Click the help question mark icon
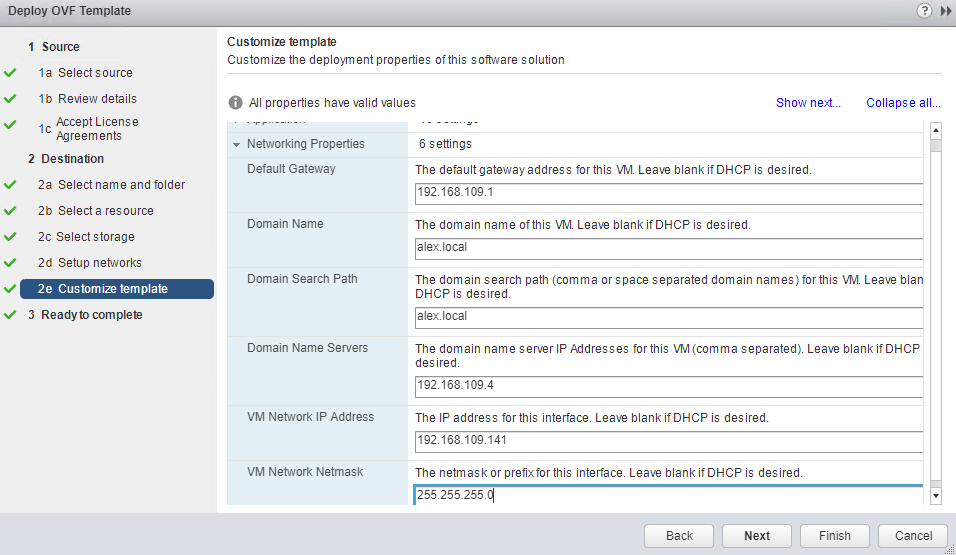The image size is (956, 555). [x=925, y=10]
